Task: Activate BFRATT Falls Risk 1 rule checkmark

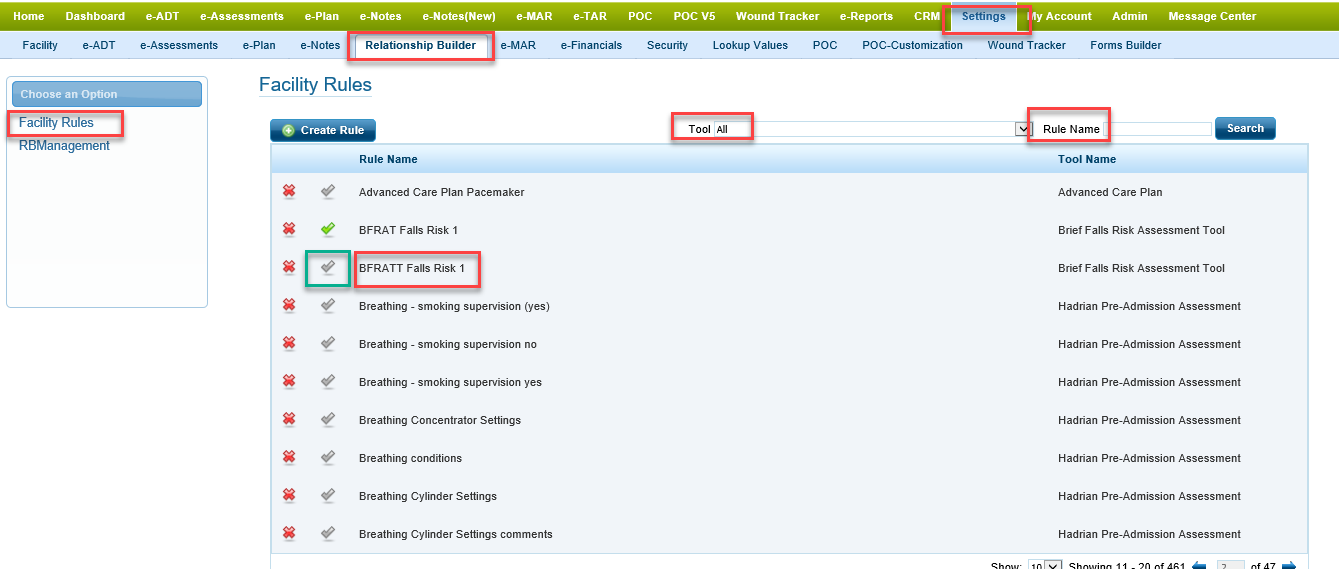Action: point(327,268)
